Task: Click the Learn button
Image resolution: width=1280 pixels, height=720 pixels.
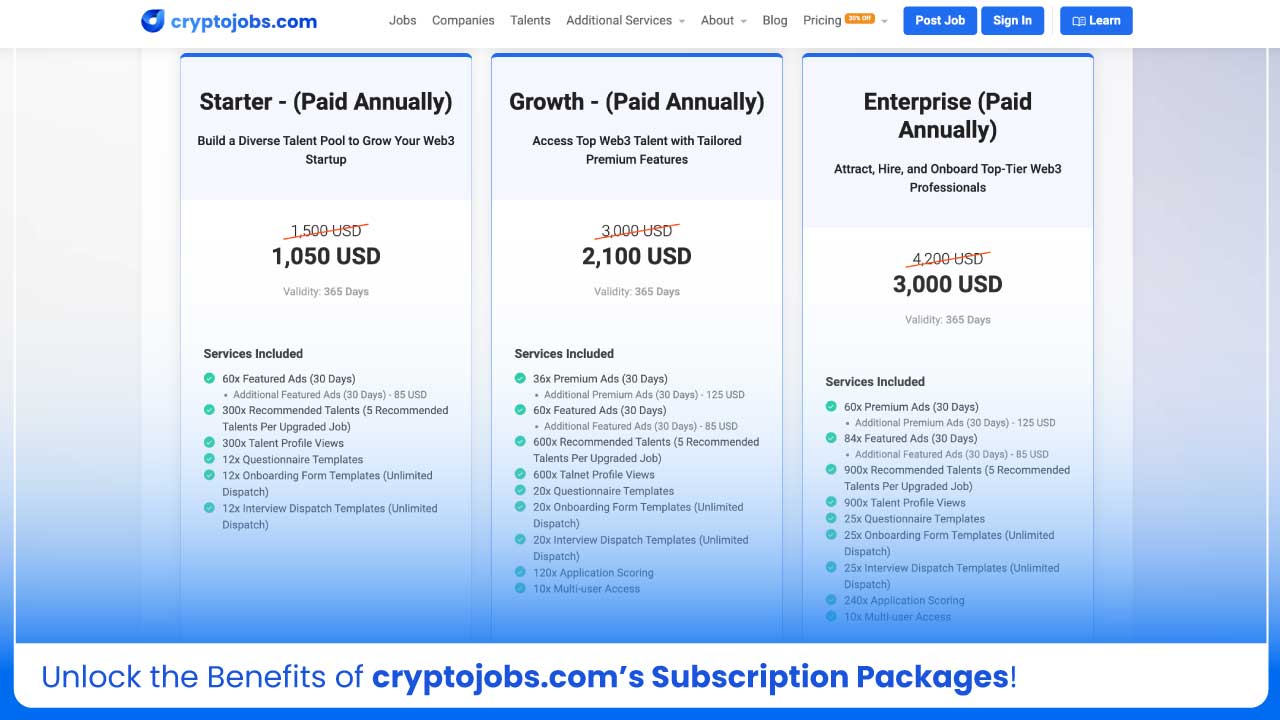Action: [x=1096, y=20]
